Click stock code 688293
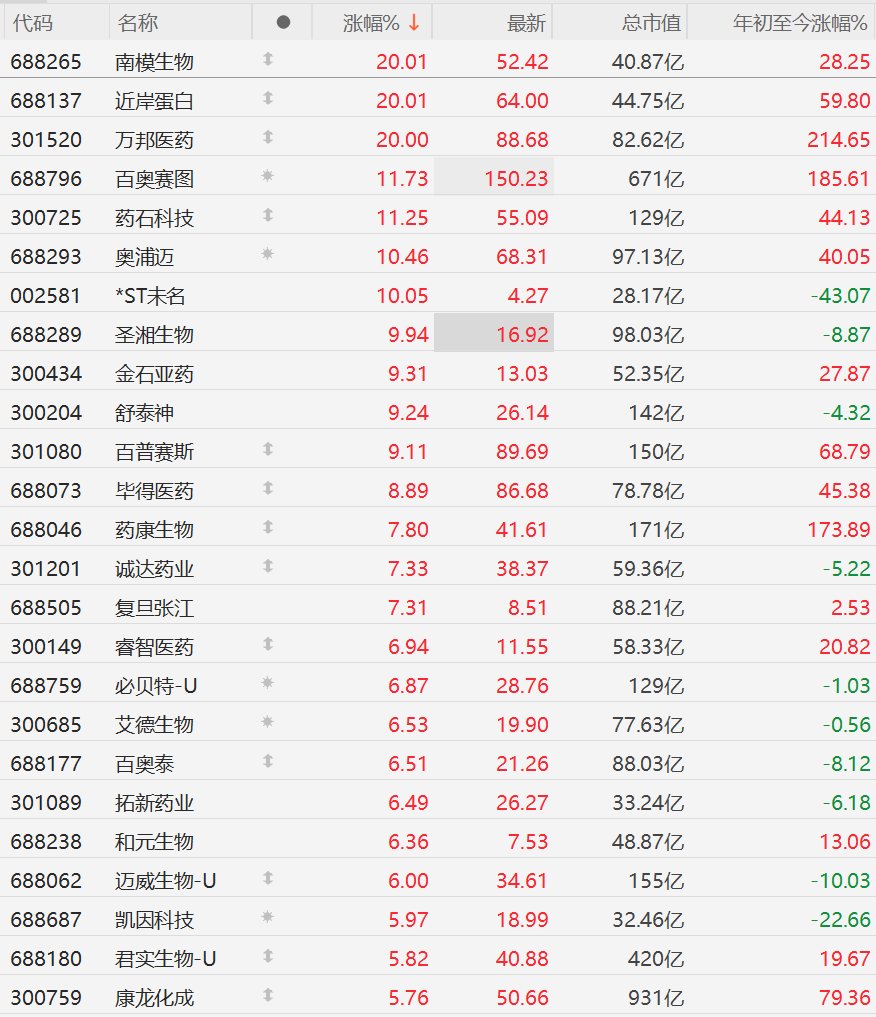 tap(46, 257)
